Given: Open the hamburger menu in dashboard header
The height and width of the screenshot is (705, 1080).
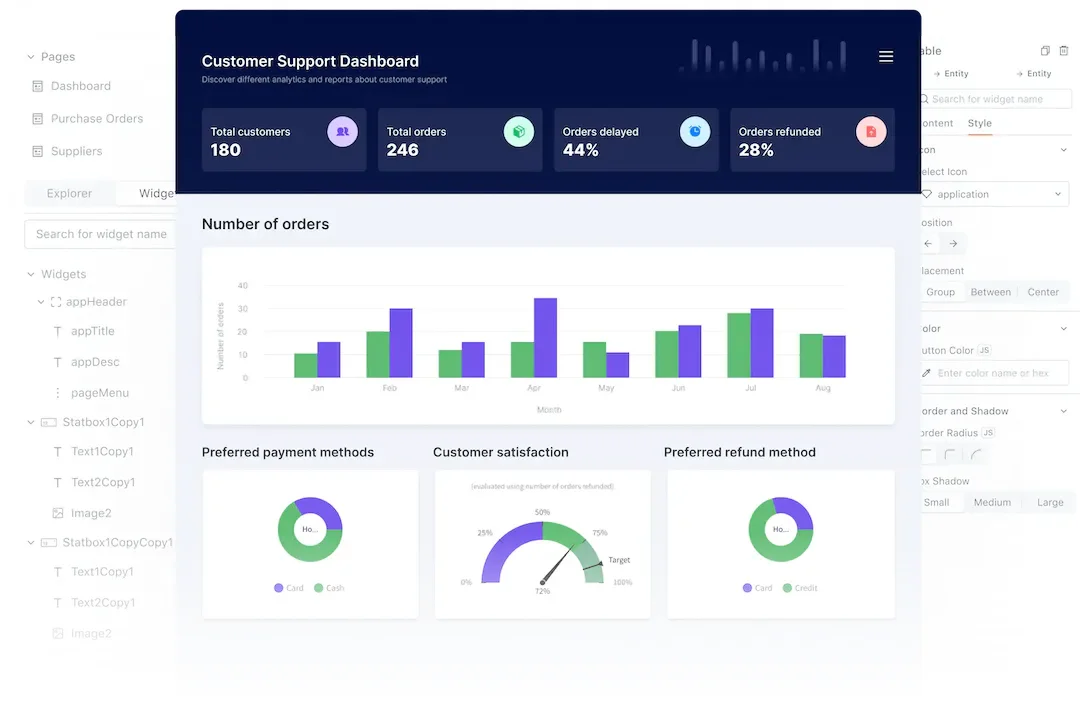Looking at the screenshot, I should point(886,56).
